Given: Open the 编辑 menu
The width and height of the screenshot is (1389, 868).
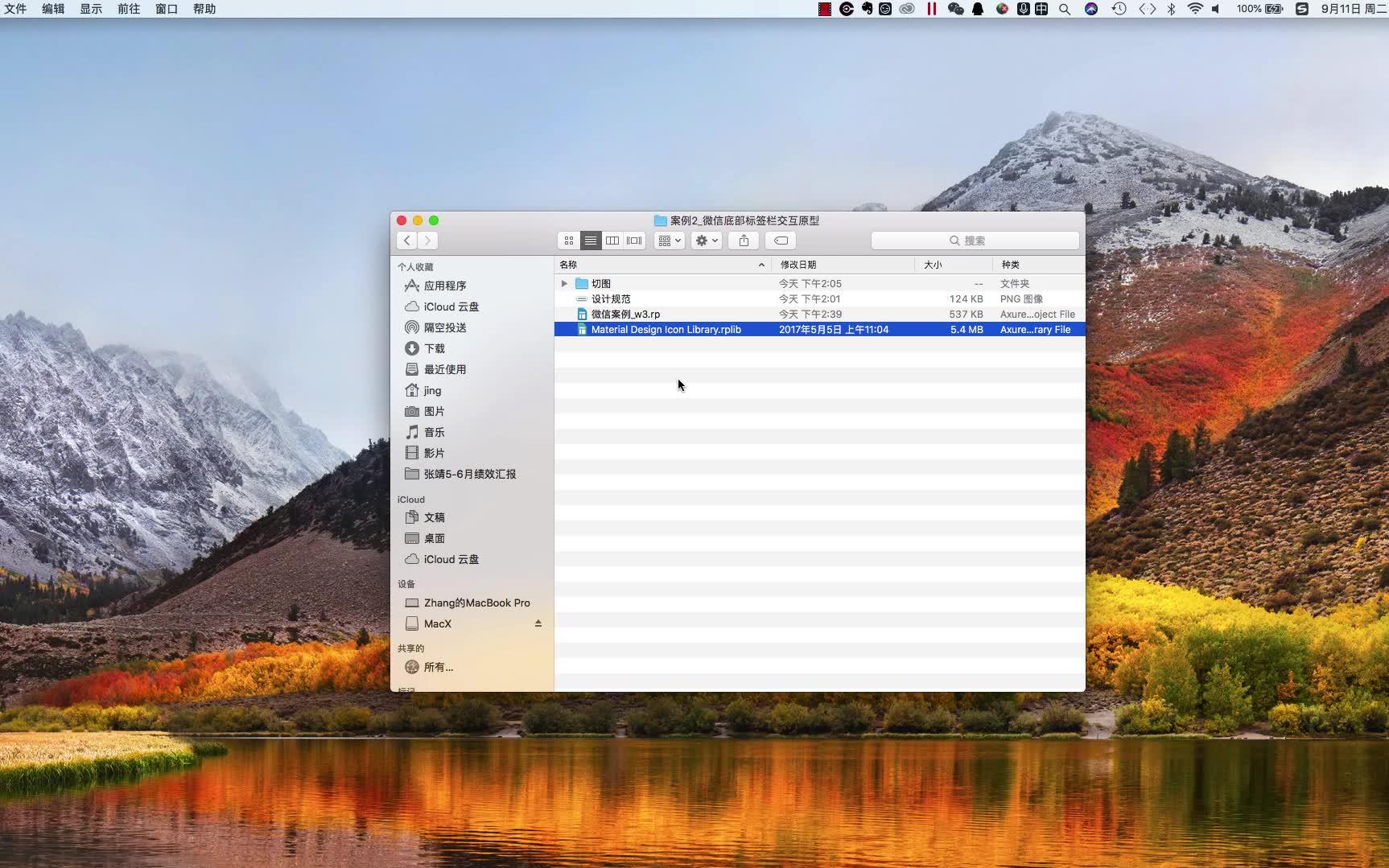Looking at the screenshot, I should 53,9.
